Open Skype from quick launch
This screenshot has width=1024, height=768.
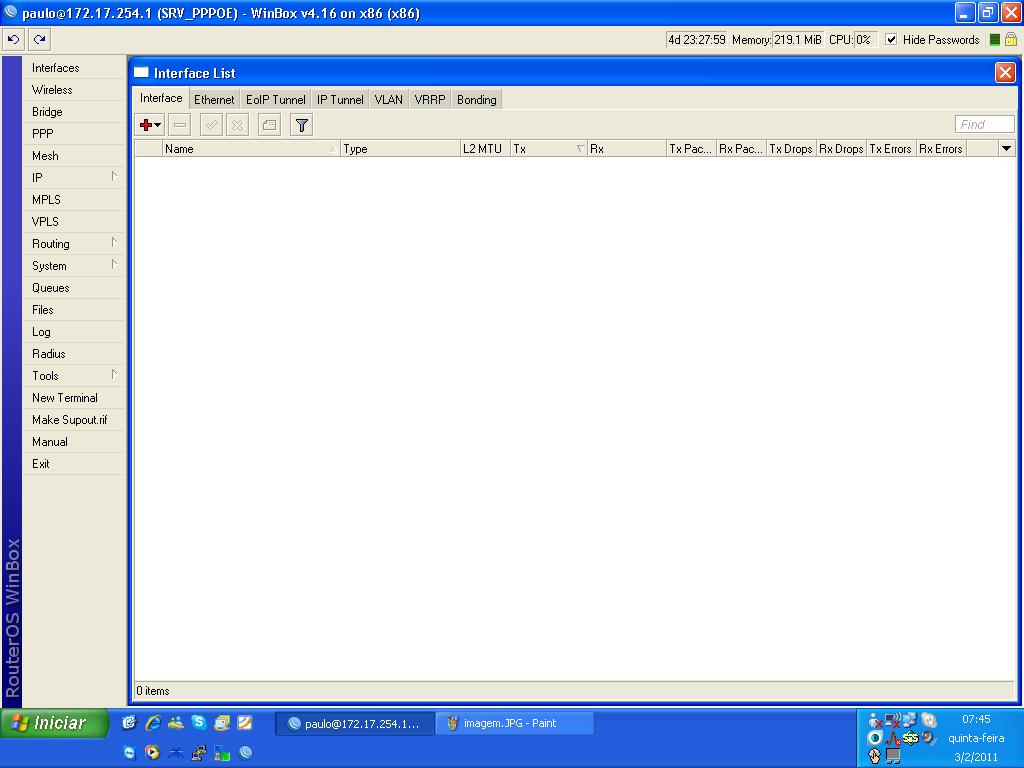pos(199,722)
